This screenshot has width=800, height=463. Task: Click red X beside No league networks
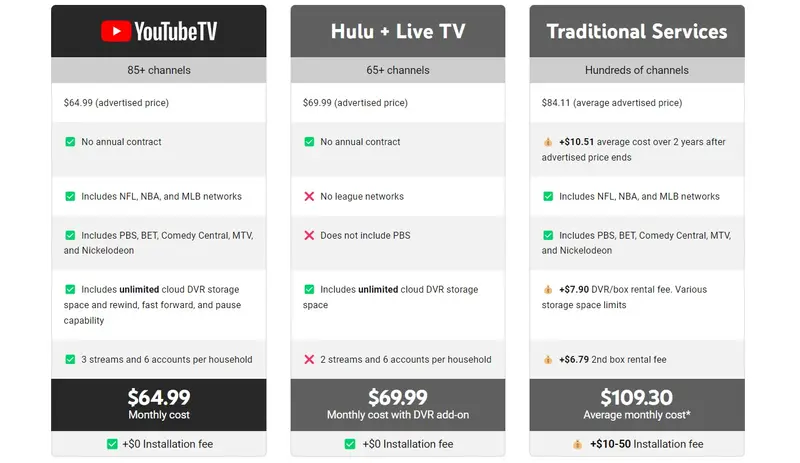(x=309, y=197)
